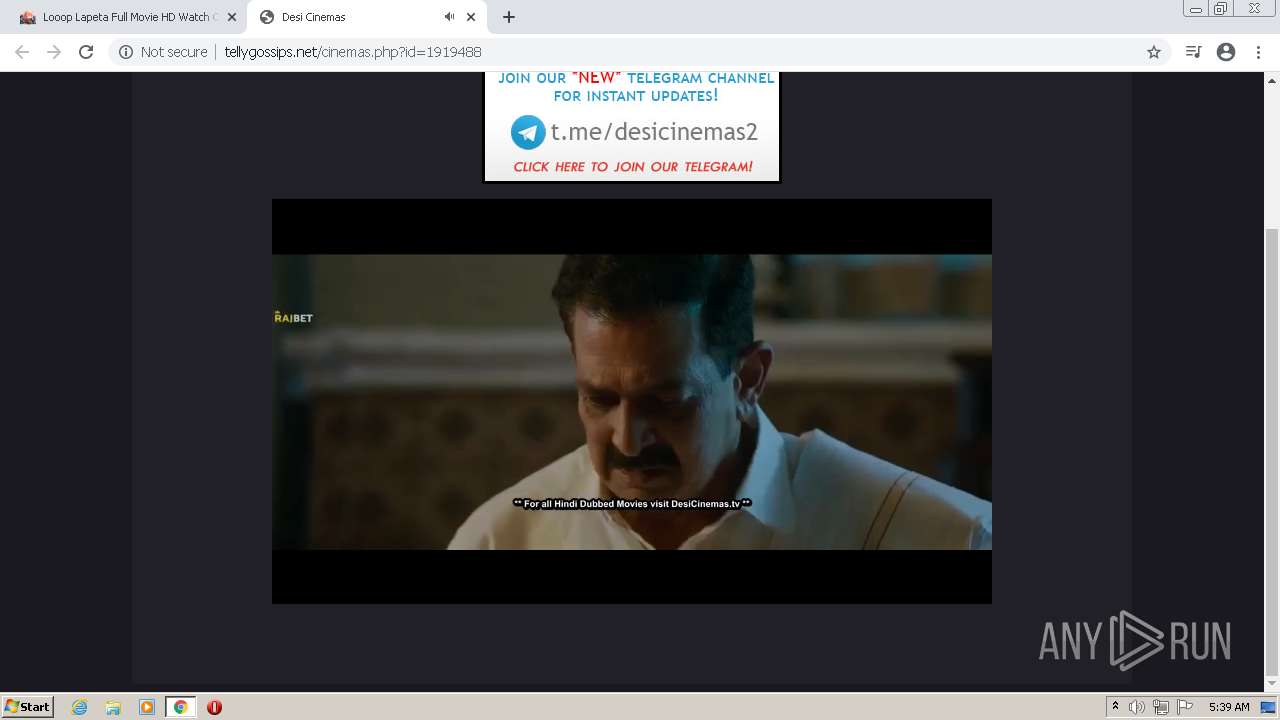Show hidden system tray icons
The height and width of the screenshot is (720, 1280).
point(1116,707)
